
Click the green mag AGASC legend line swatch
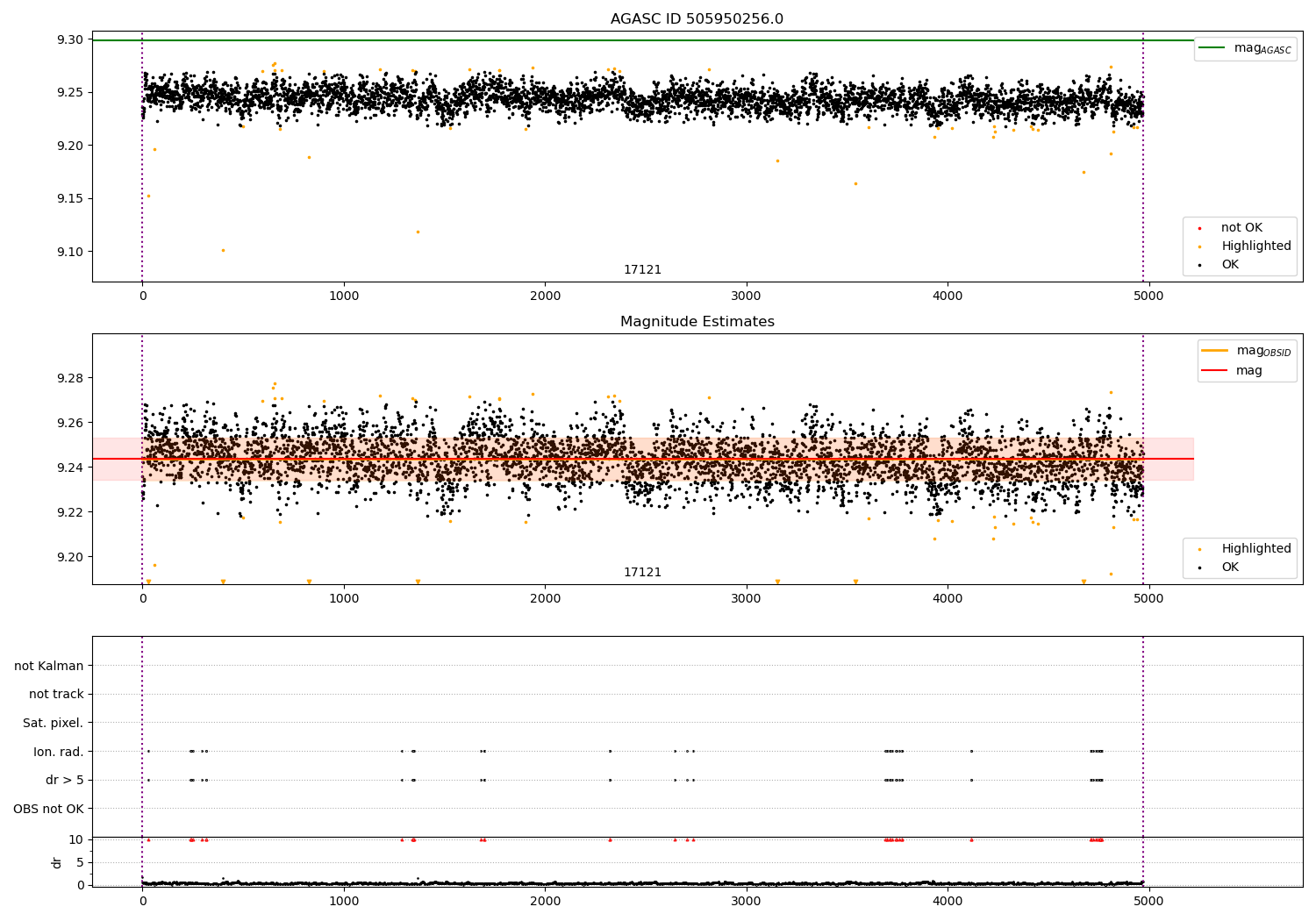pyautogui.click(x=1212, y=48)
